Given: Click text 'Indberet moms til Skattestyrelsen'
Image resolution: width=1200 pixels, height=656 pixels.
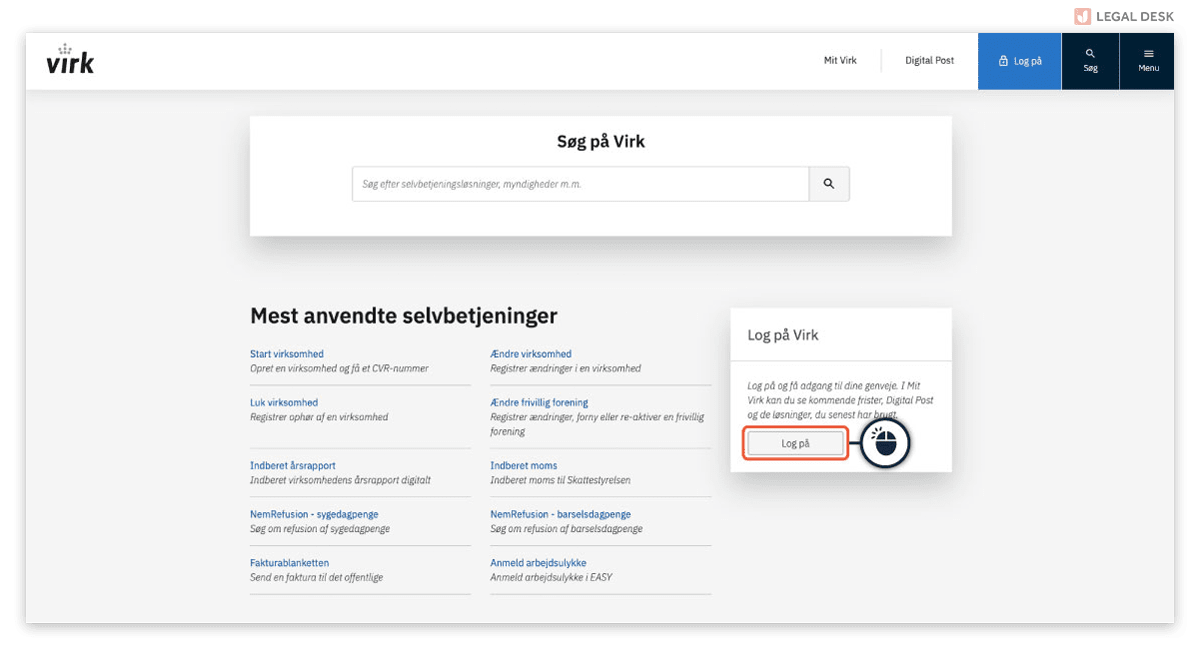Looking at the screenshot, I should pos(560,480).
